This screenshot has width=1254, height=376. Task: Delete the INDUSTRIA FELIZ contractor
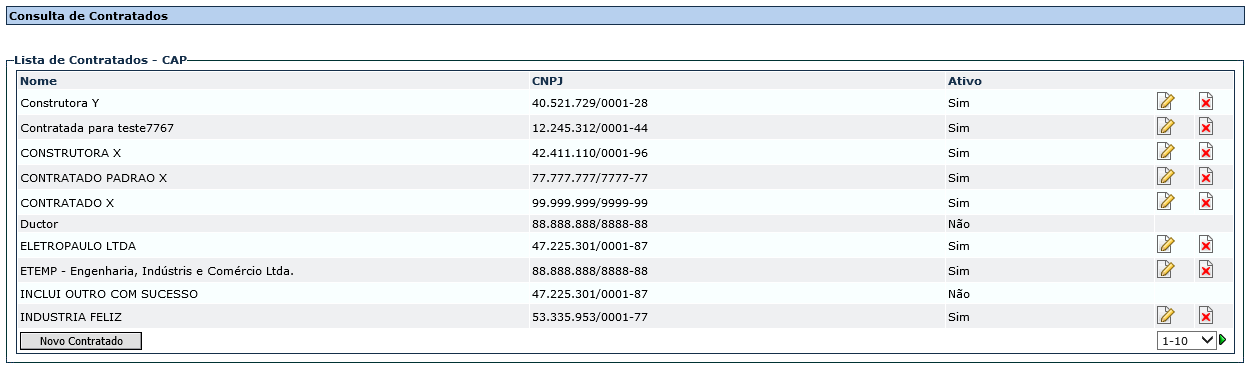[1206, 315]
